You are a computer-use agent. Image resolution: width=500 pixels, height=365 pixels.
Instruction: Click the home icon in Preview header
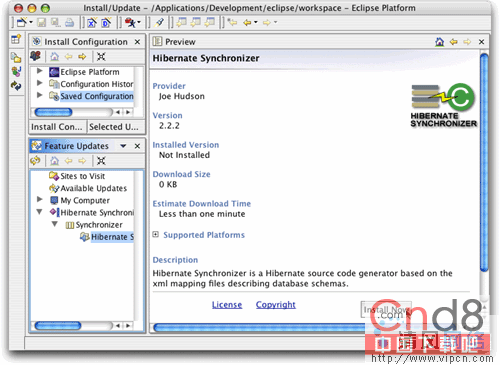[440, 42]
